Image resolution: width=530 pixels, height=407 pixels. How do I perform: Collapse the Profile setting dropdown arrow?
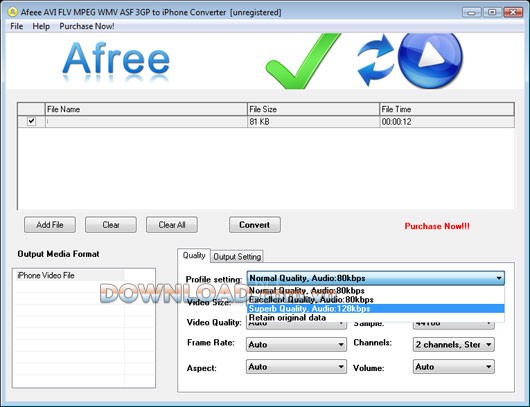[x=499, y=278]
